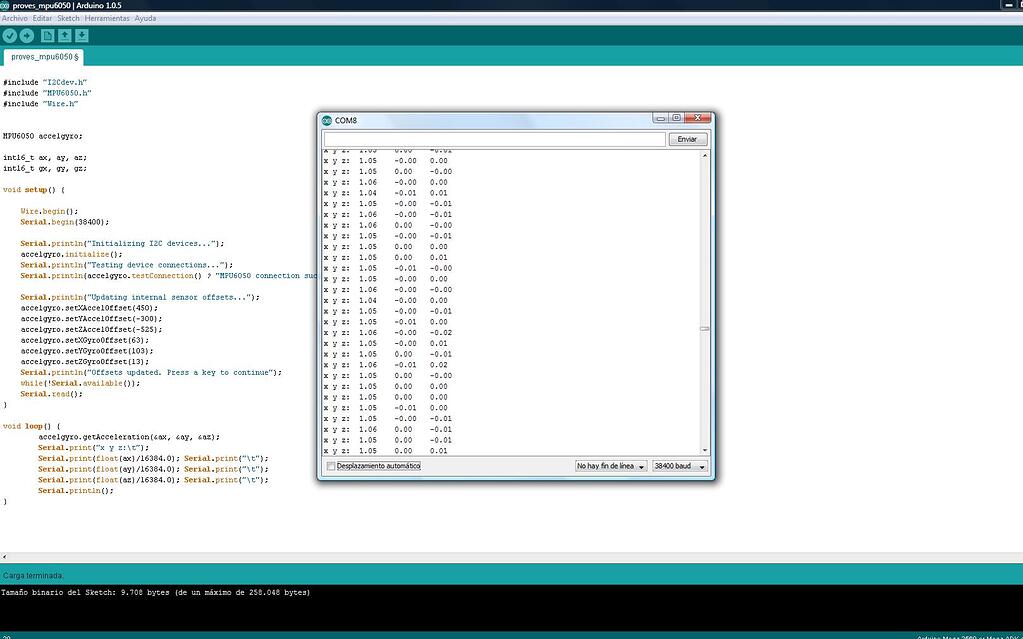
Task: Open the Sketch menu
Action: (x=69, y=18)
